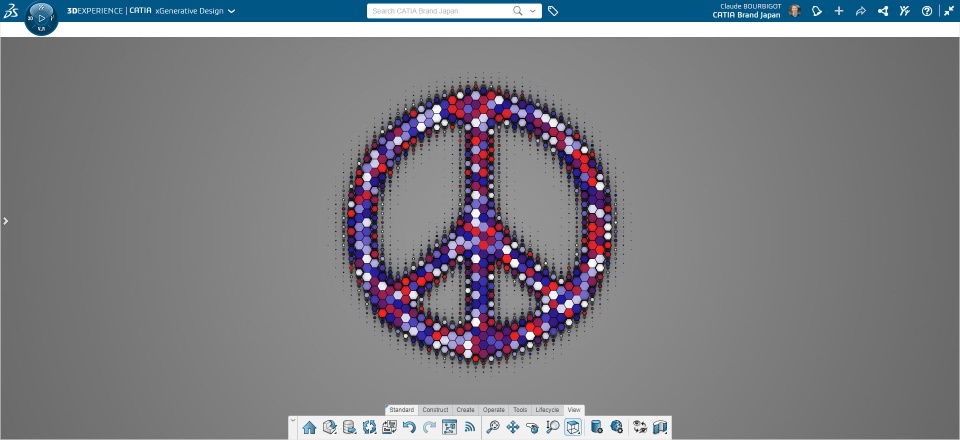Switch to the Lifecycle tab

click(547, 410)
